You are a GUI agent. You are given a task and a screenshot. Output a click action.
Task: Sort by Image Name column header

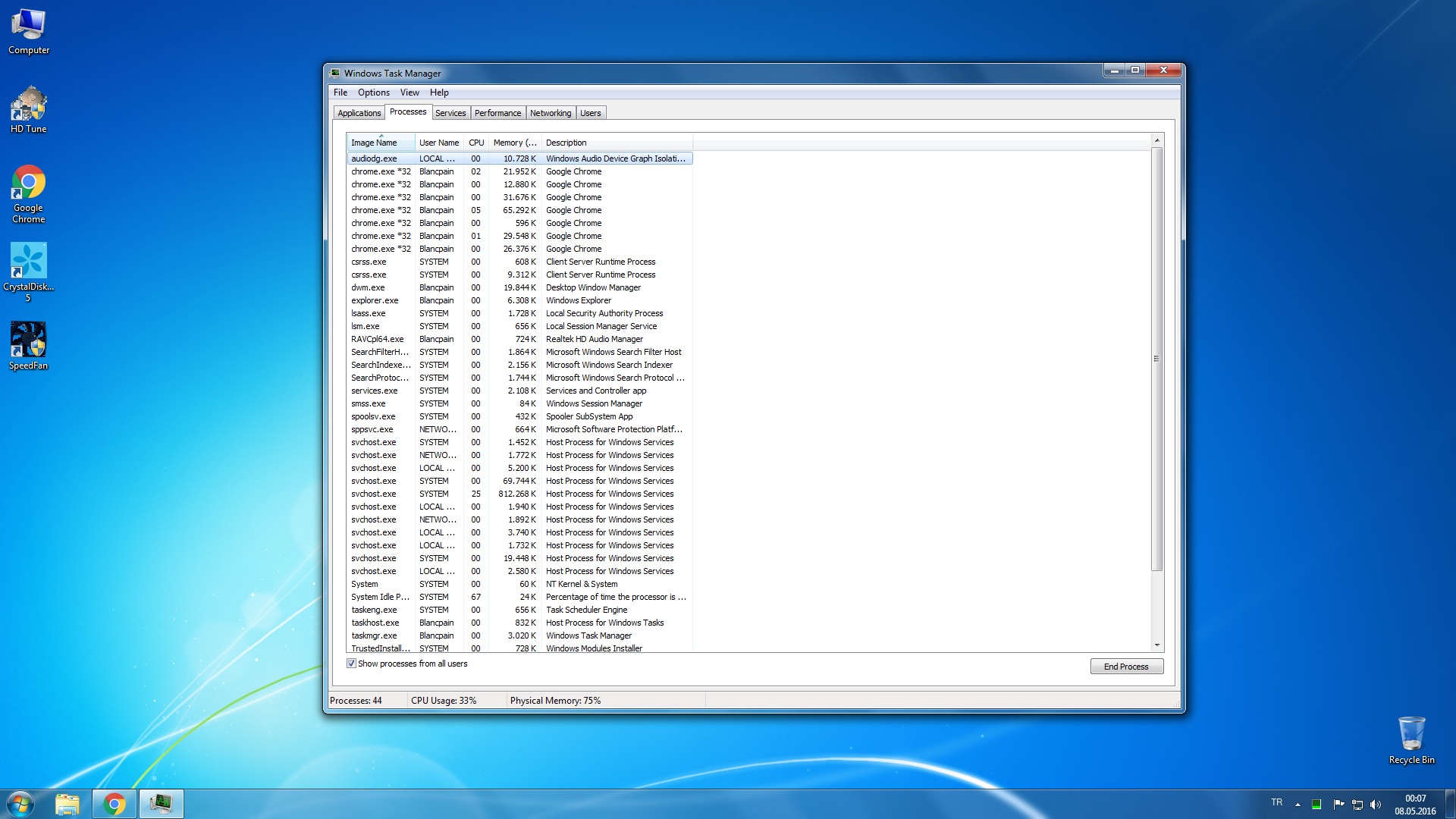coord(381,143)
